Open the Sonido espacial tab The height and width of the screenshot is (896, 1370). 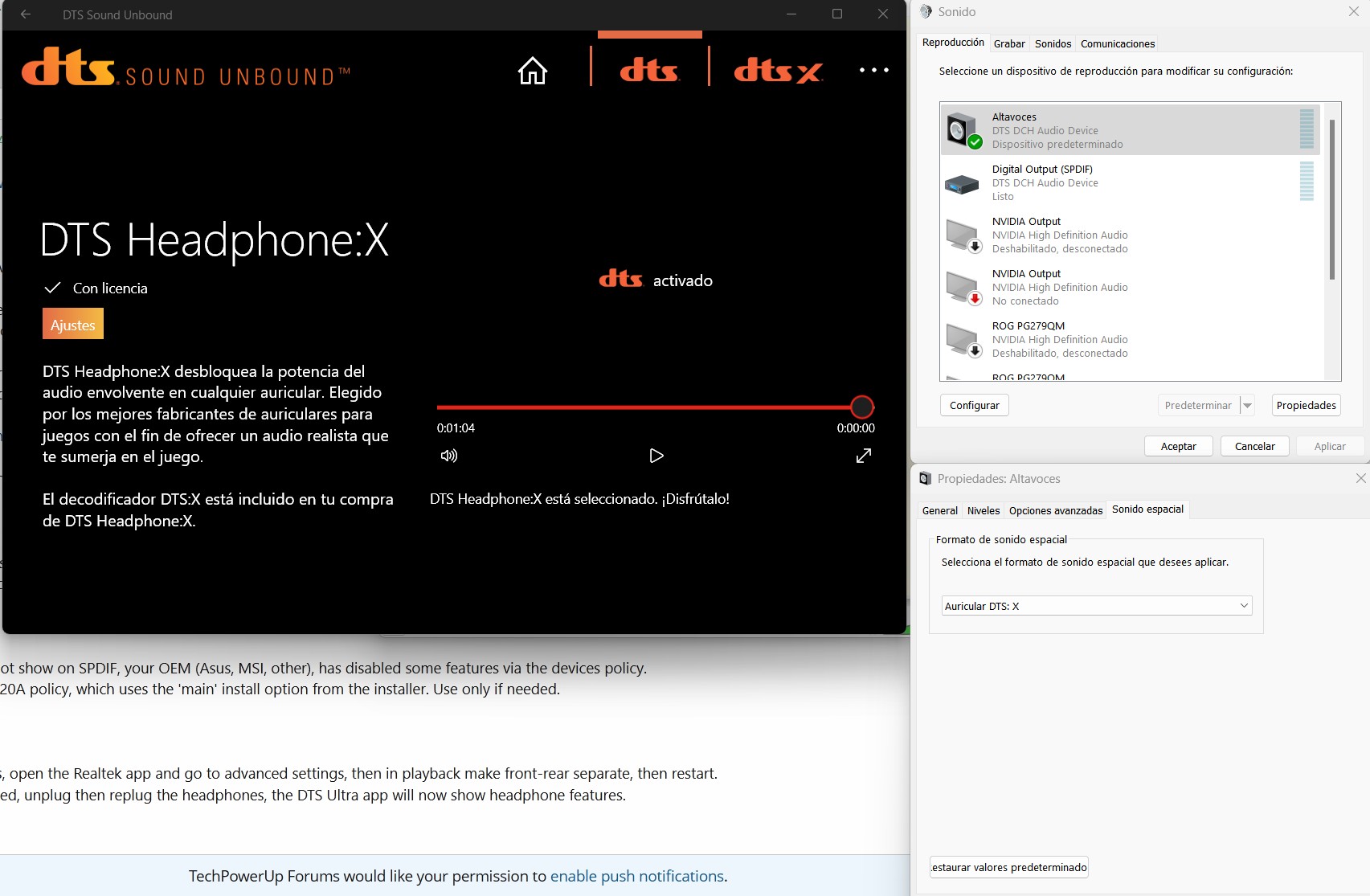[x=1147, y=509]
